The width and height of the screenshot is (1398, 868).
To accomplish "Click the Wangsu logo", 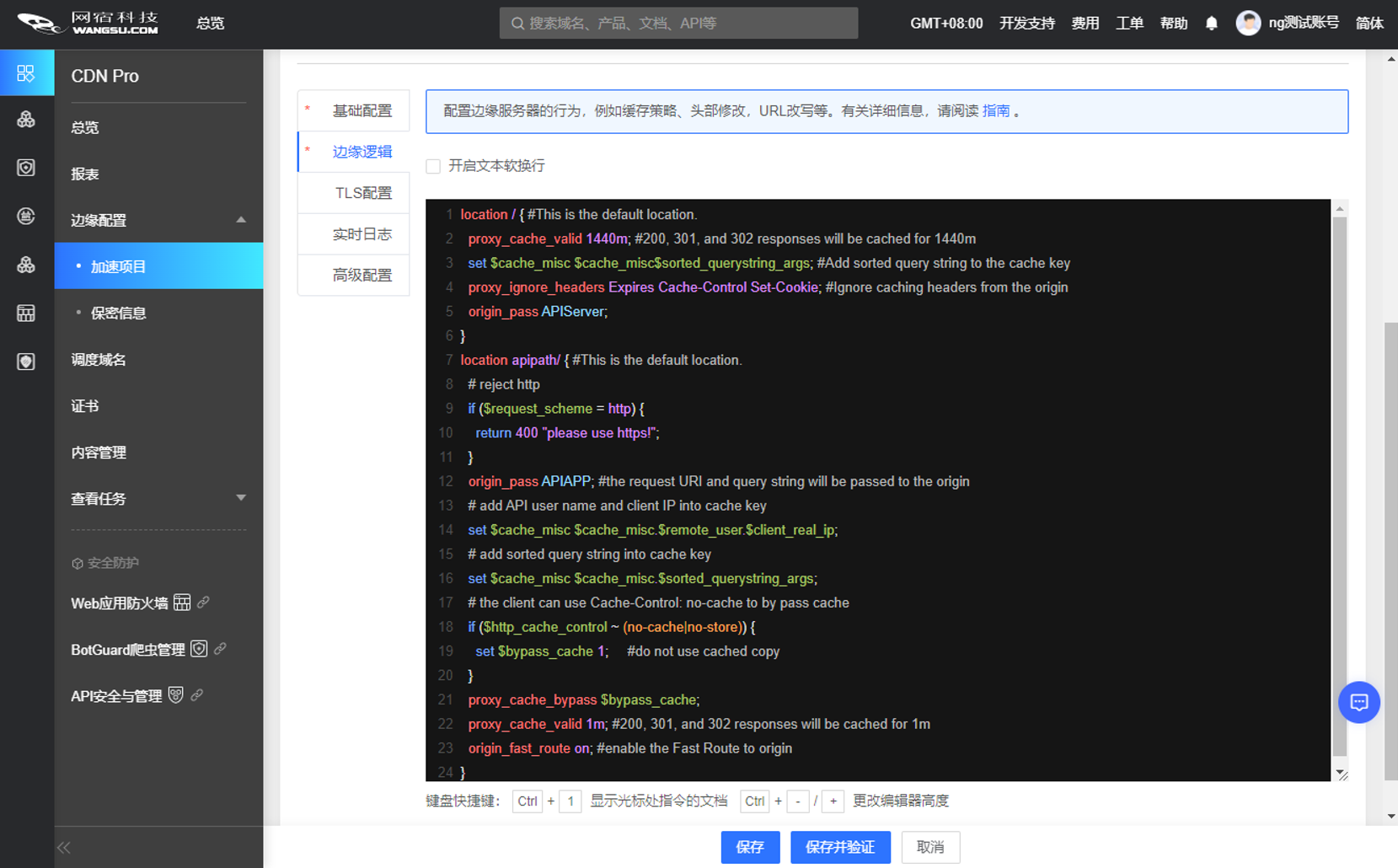I will pos(88,23).
